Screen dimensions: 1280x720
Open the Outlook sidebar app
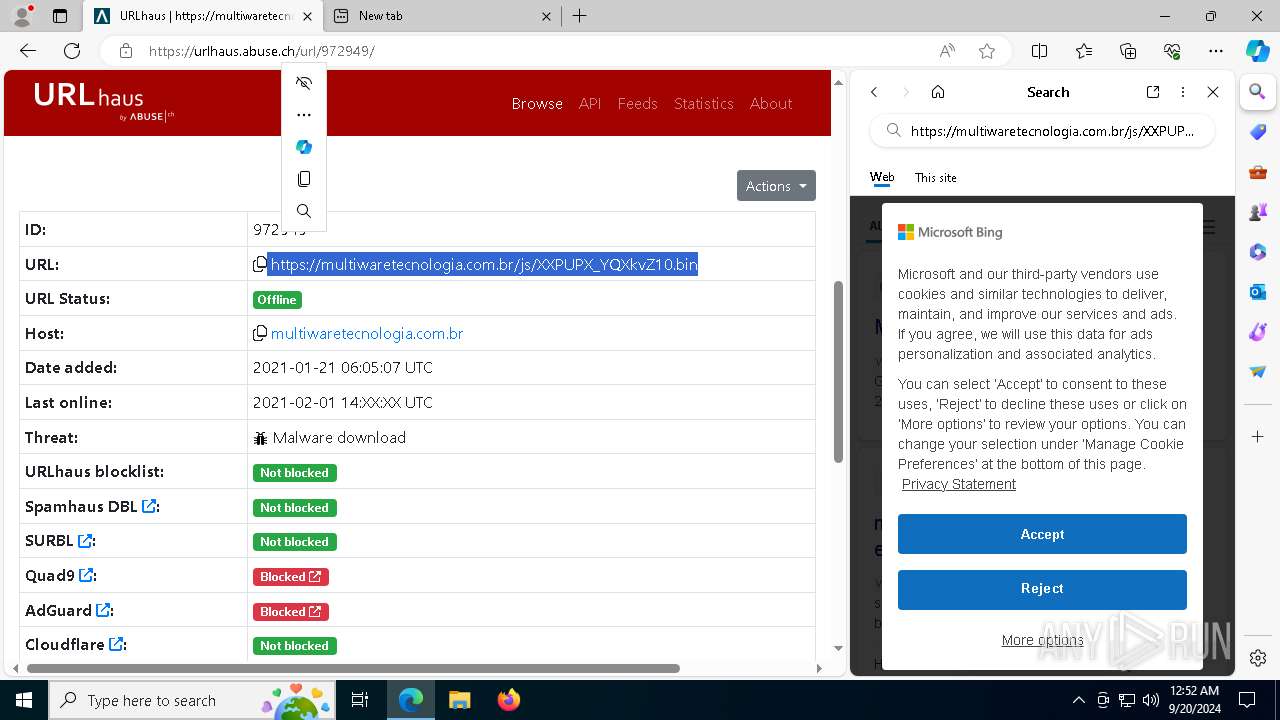tap(1258, 292)
